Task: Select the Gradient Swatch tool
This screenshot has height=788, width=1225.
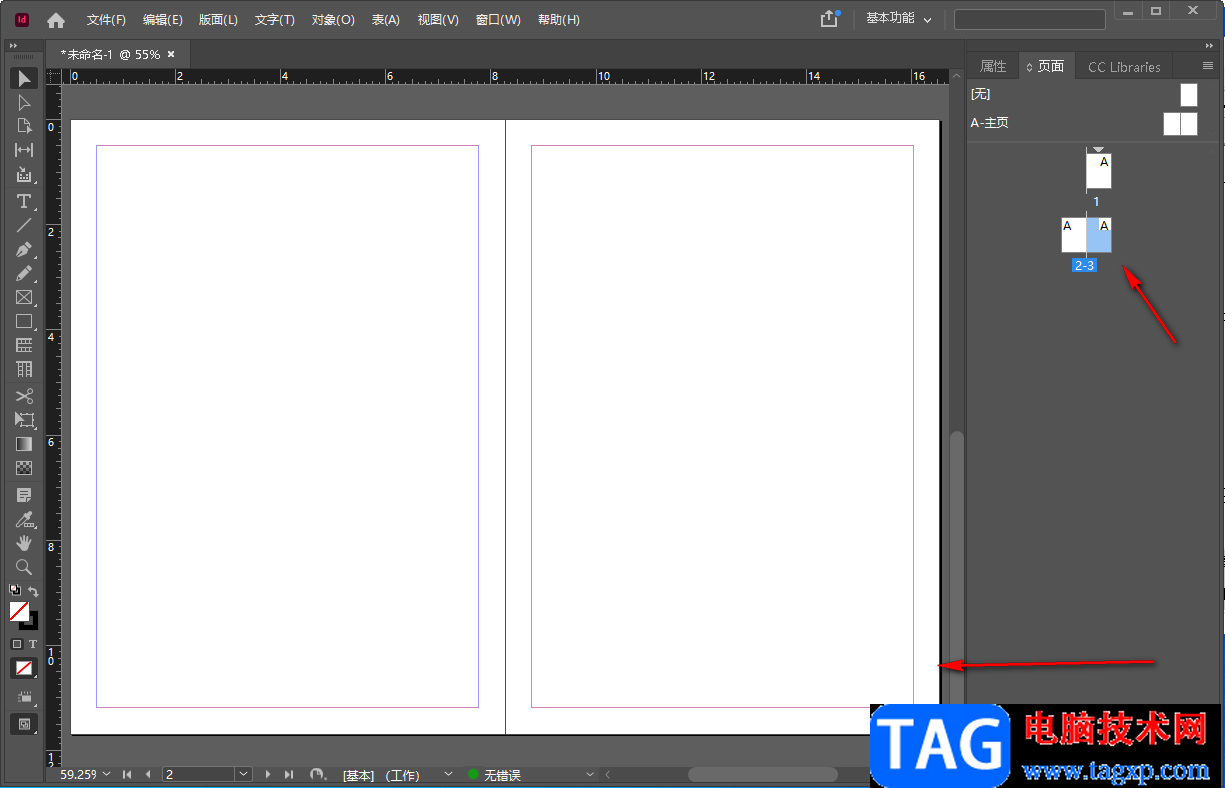Action: [24, 444]
